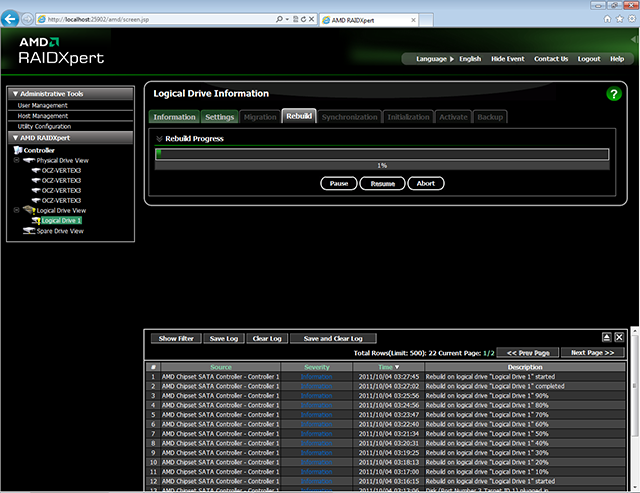Open browser Tools gear icon
The image size is (640, 493).
coord(632,19)
